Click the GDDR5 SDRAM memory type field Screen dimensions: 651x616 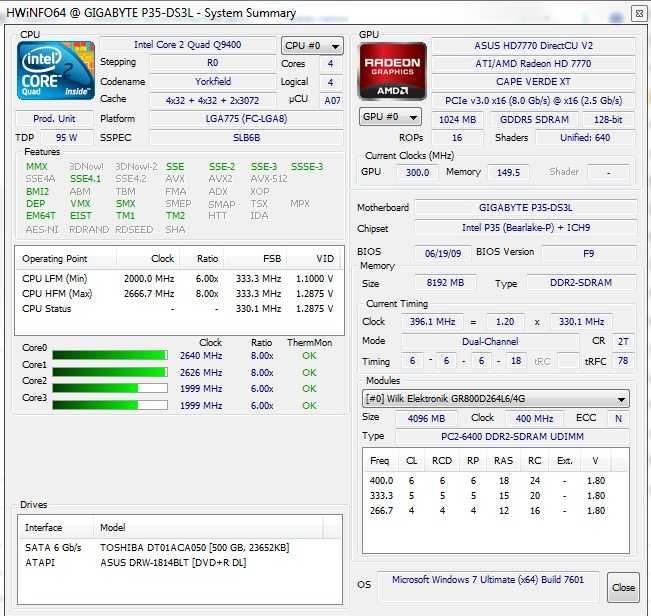tap(534, 120)
